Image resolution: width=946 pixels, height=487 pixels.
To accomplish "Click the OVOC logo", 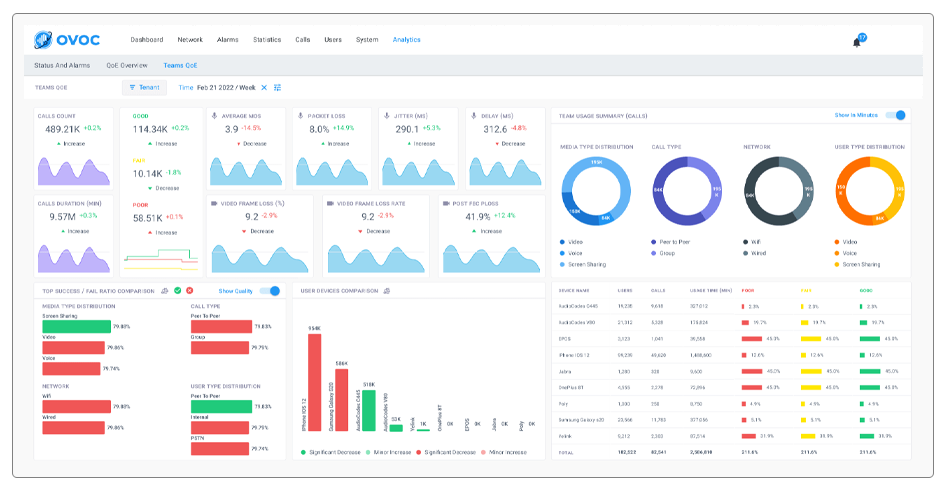I will pos(67,40).
